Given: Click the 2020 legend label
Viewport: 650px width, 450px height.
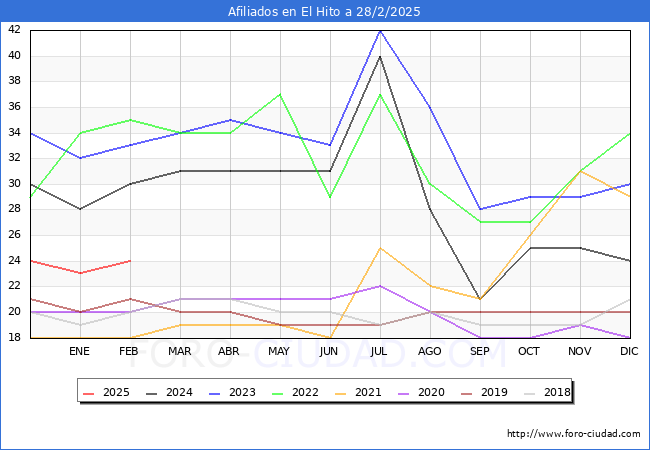Looking at the screenshot, I should [x=431, y=392].
